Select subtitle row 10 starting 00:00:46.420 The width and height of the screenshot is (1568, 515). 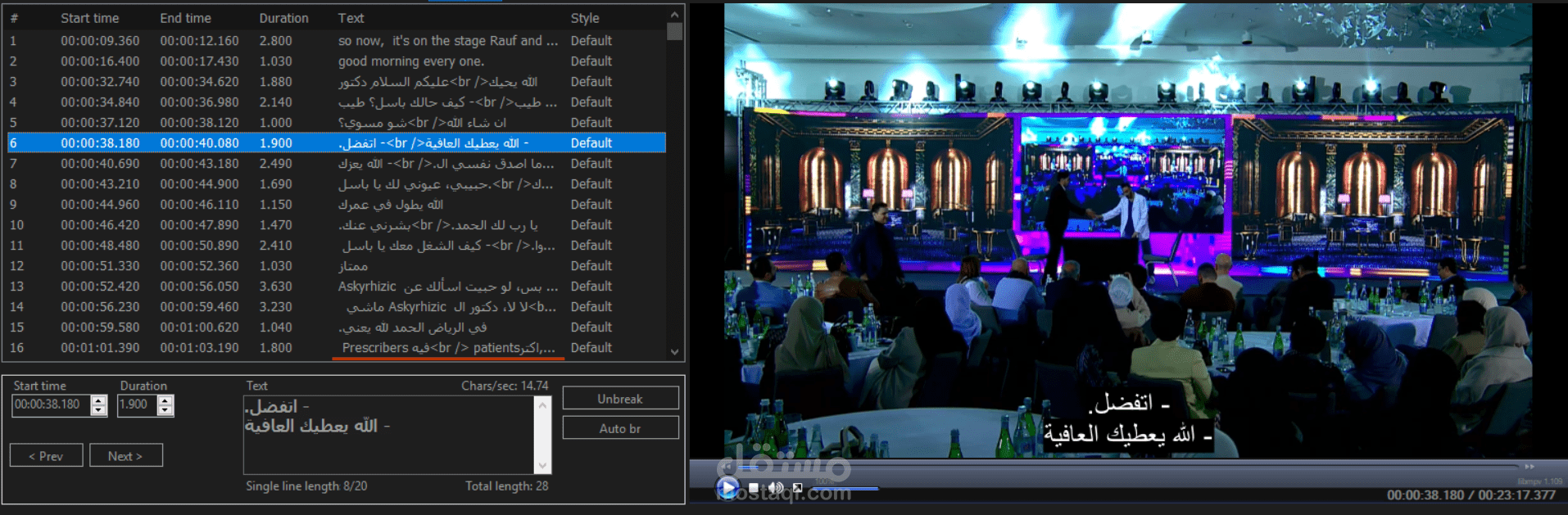coord(336,224)
